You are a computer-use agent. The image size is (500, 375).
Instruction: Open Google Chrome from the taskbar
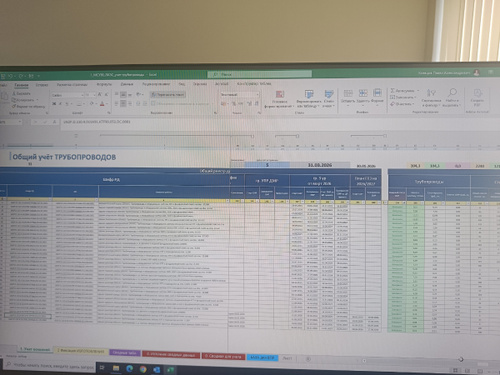click(143, 369)
